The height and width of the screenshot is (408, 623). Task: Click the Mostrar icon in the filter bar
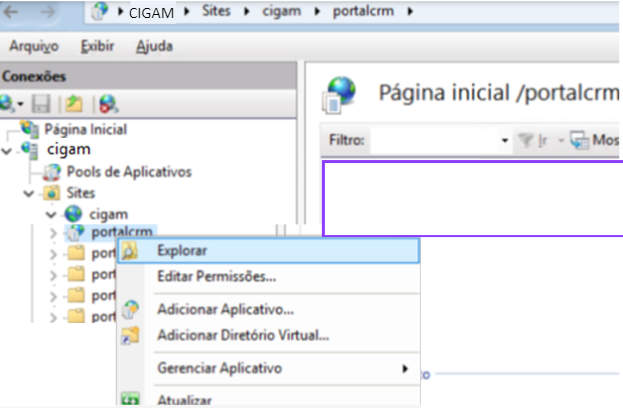579,140
